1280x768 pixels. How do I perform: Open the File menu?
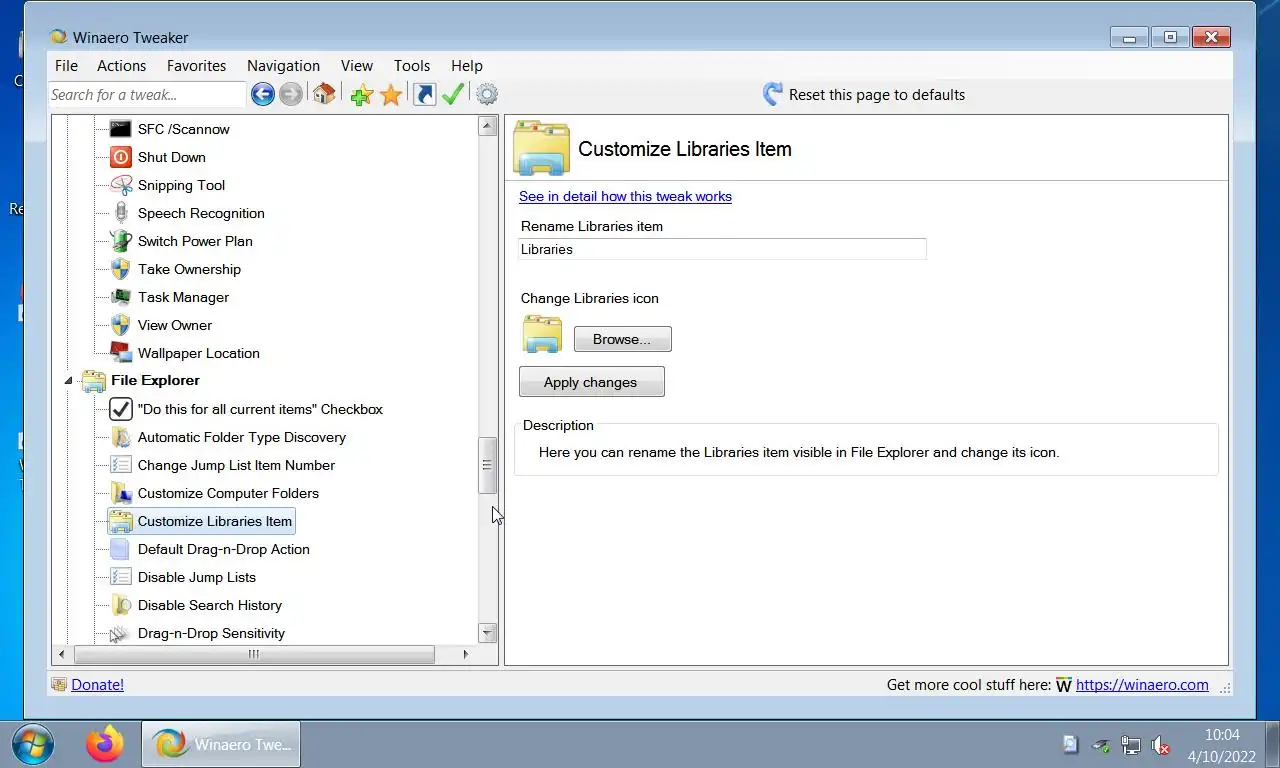66,66
